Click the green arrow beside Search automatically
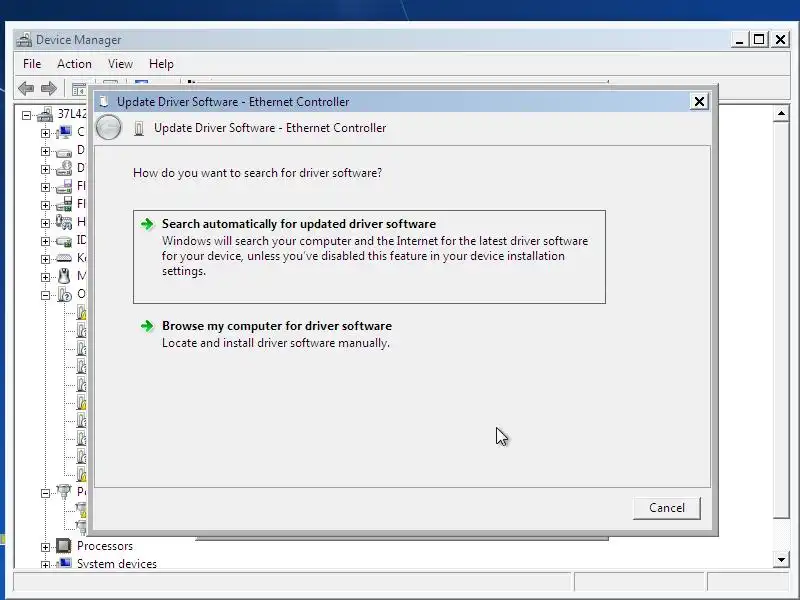Image resolution: width=800 pixels, height=600 pixels. (x=147, y=224)
